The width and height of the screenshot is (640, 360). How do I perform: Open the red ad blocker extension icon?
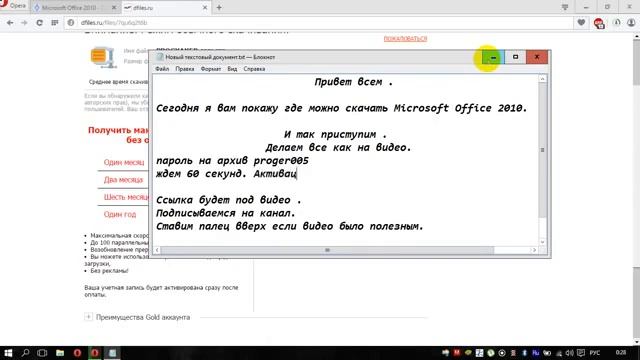(599, 23)
